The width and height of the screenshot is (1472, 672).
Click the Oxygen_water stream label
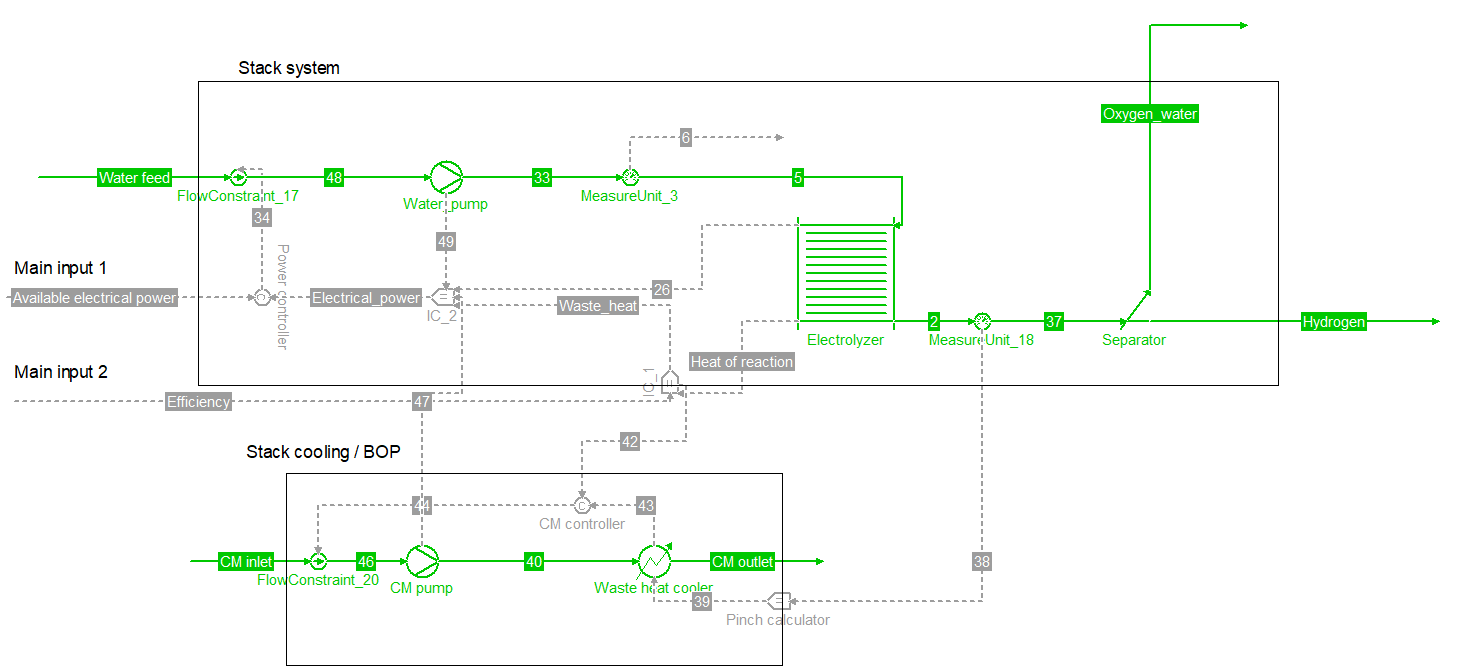(1149, 114)
